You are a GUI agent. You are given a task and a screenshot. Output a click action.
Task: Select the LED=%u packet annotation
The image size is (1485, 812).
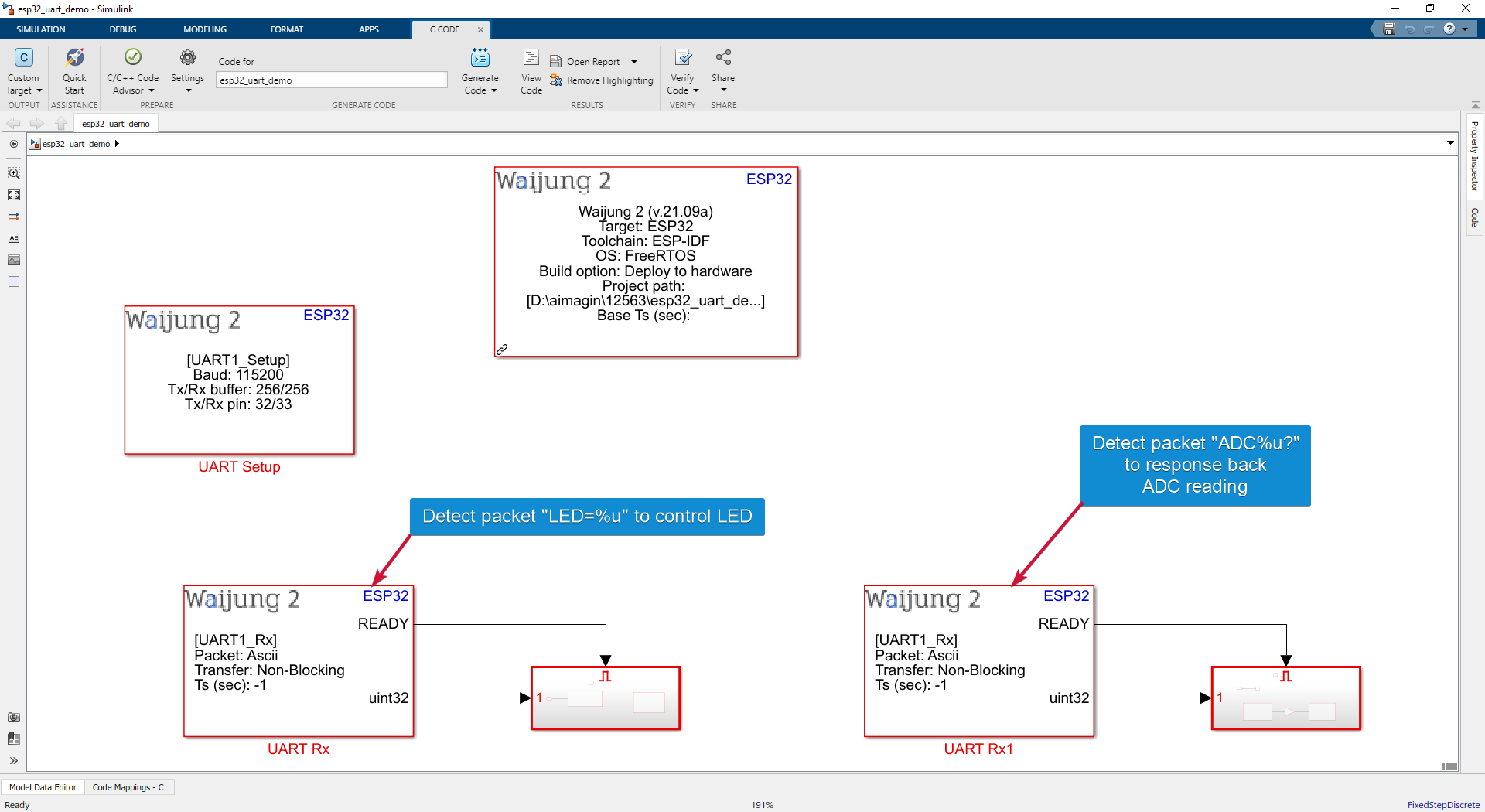[x=587, y=517]
